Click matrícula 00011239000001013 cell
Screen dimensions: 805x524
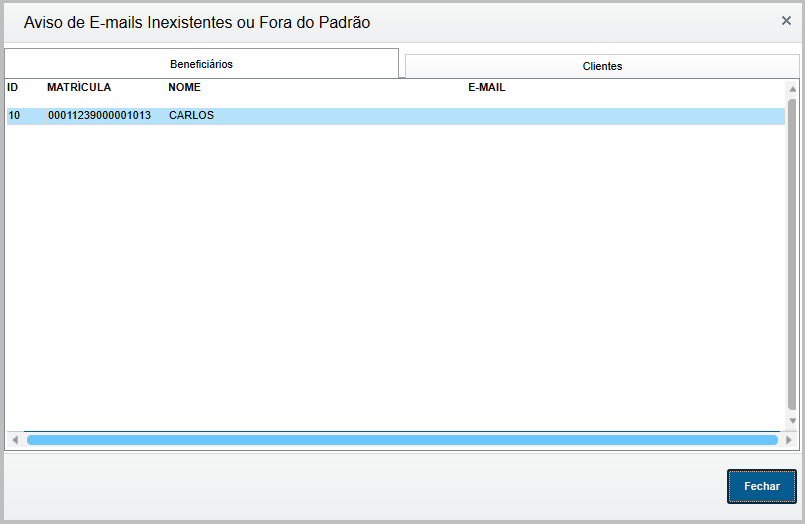(99, 116)
